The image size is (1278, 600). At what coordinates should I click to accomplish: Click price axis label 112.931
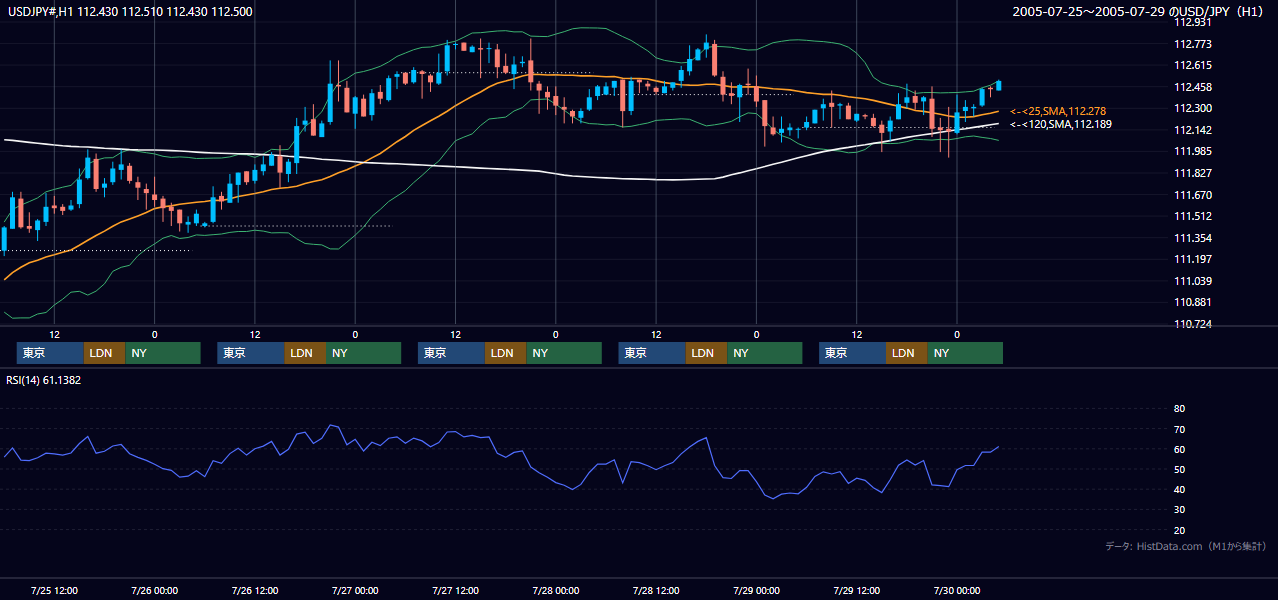[1192, 22]
